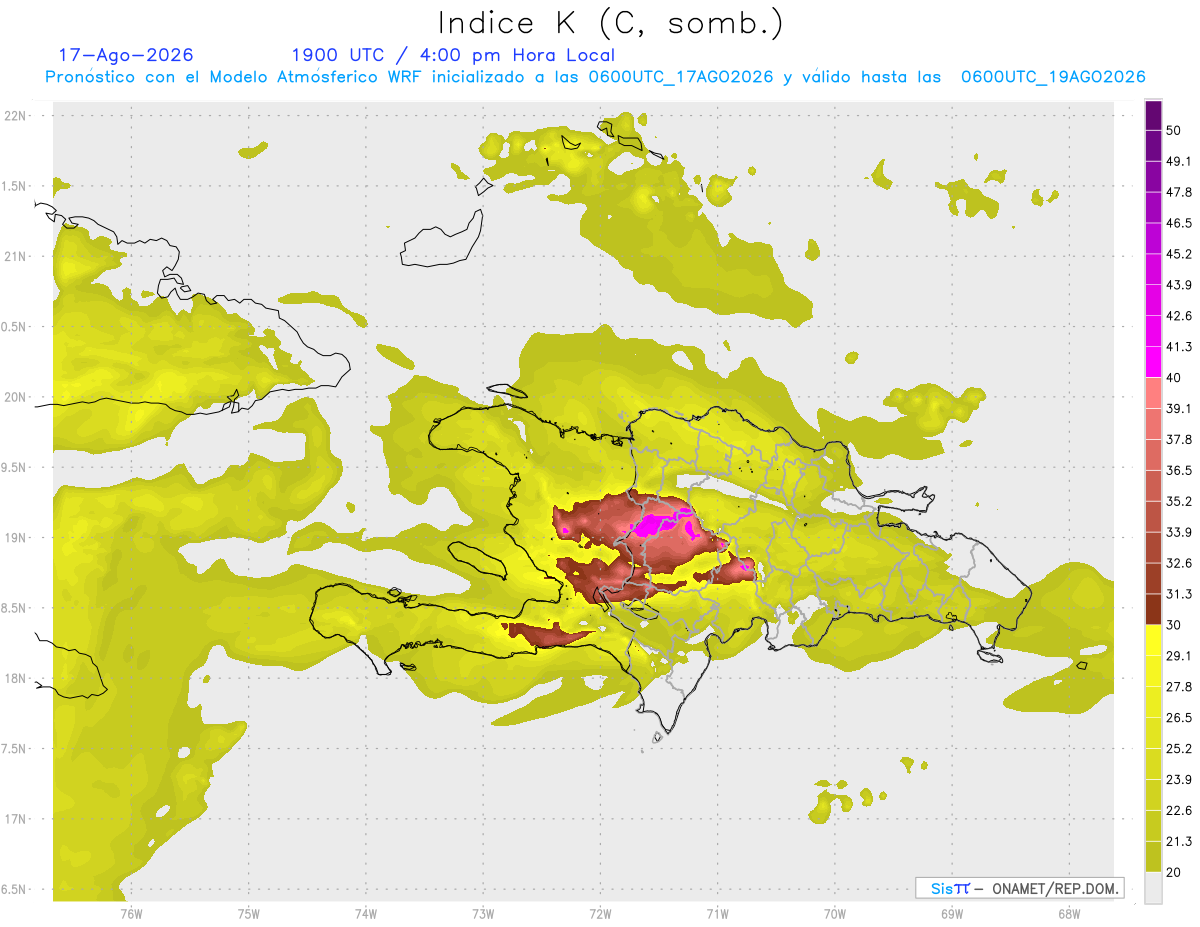
Task: Click the colorbar value '32.6'
Action: coord(1180,563)
